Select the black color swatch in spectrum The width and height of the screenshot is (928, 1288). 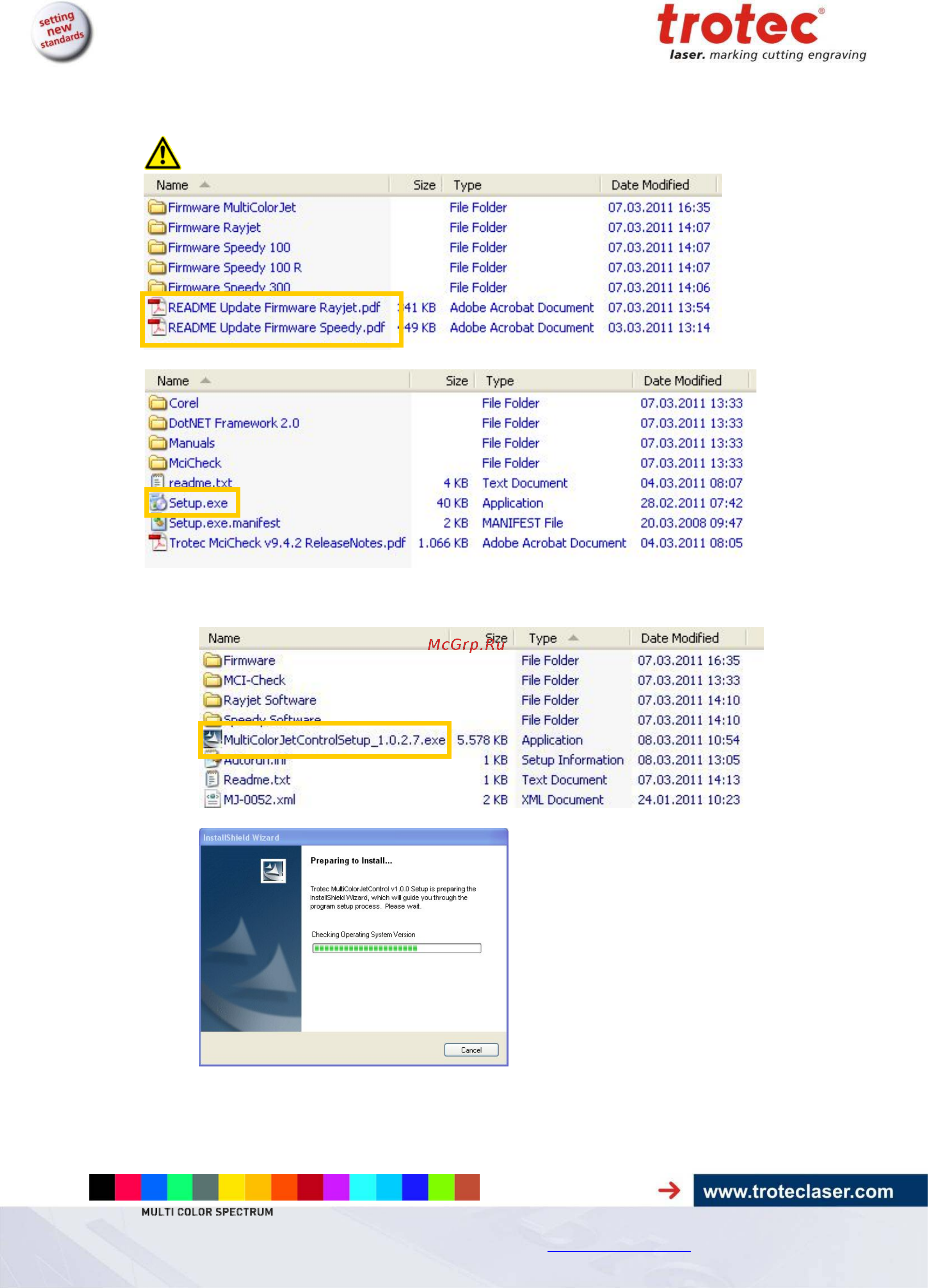(102, 1187)
